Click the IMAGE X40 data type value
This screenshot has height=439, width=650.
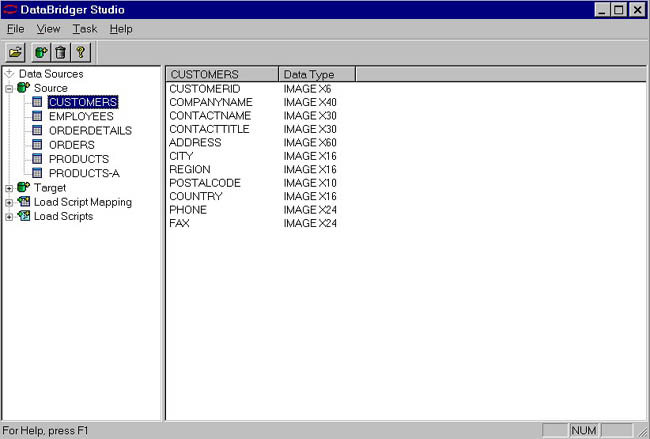coord(310,102)
